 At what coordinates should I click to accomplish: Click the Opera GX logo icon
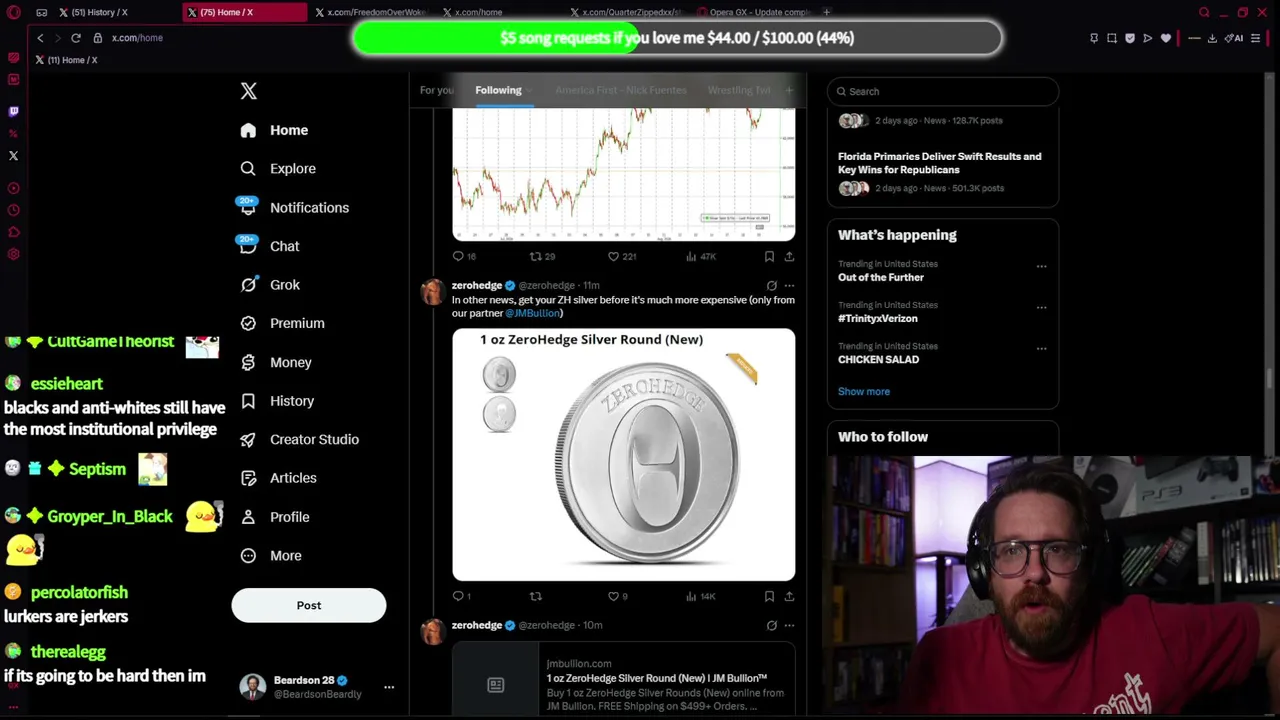(13, 12)
